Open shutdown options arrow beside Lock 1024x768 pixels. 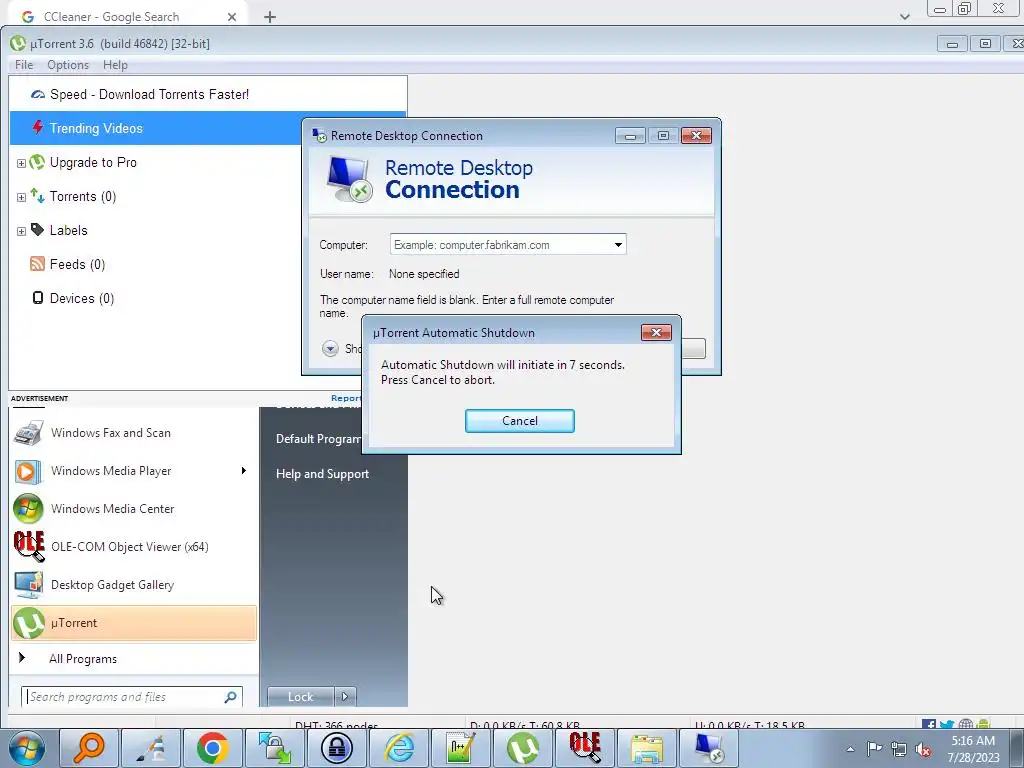click(345, 697)
